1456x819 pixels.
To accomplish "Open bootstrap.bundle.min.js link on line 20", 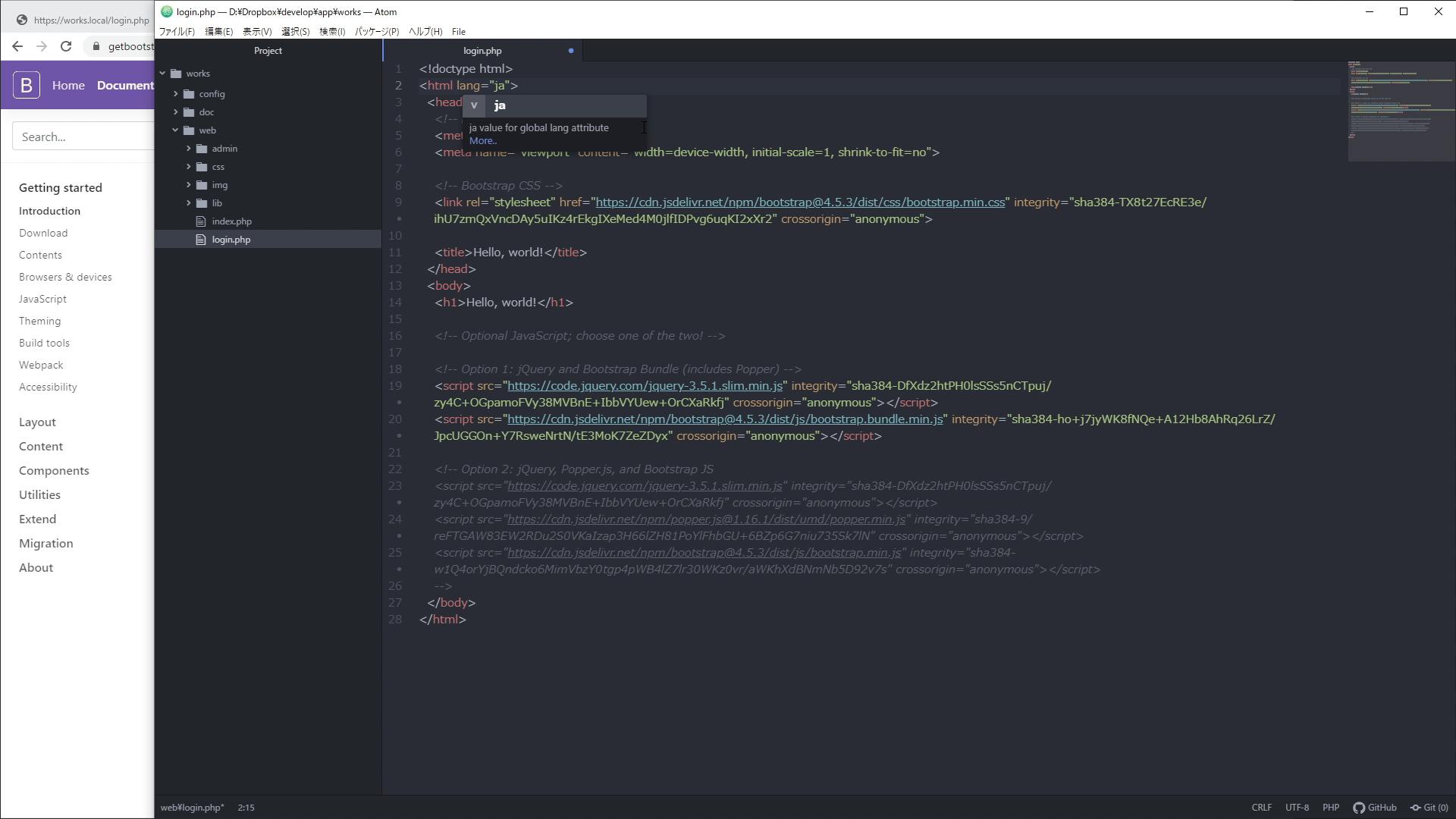I will click(x=725, y=419).
